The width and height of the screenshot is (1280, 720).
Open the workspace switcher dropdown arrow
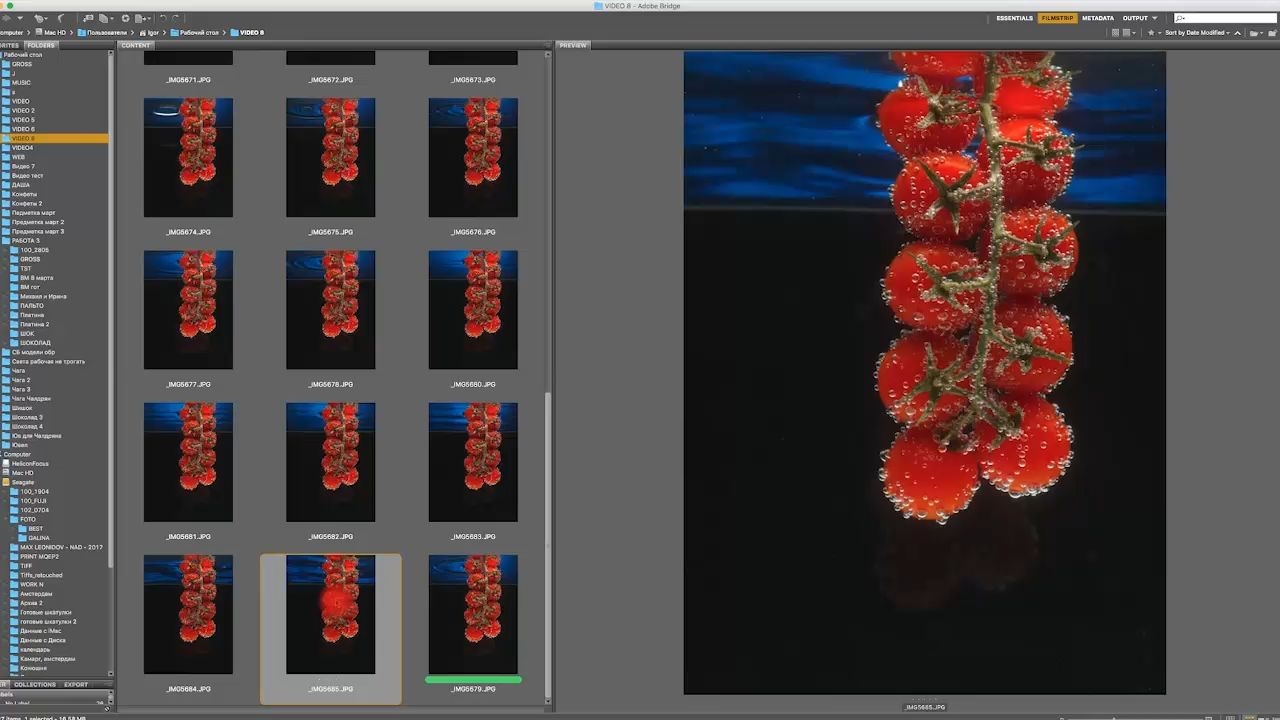1155,18
